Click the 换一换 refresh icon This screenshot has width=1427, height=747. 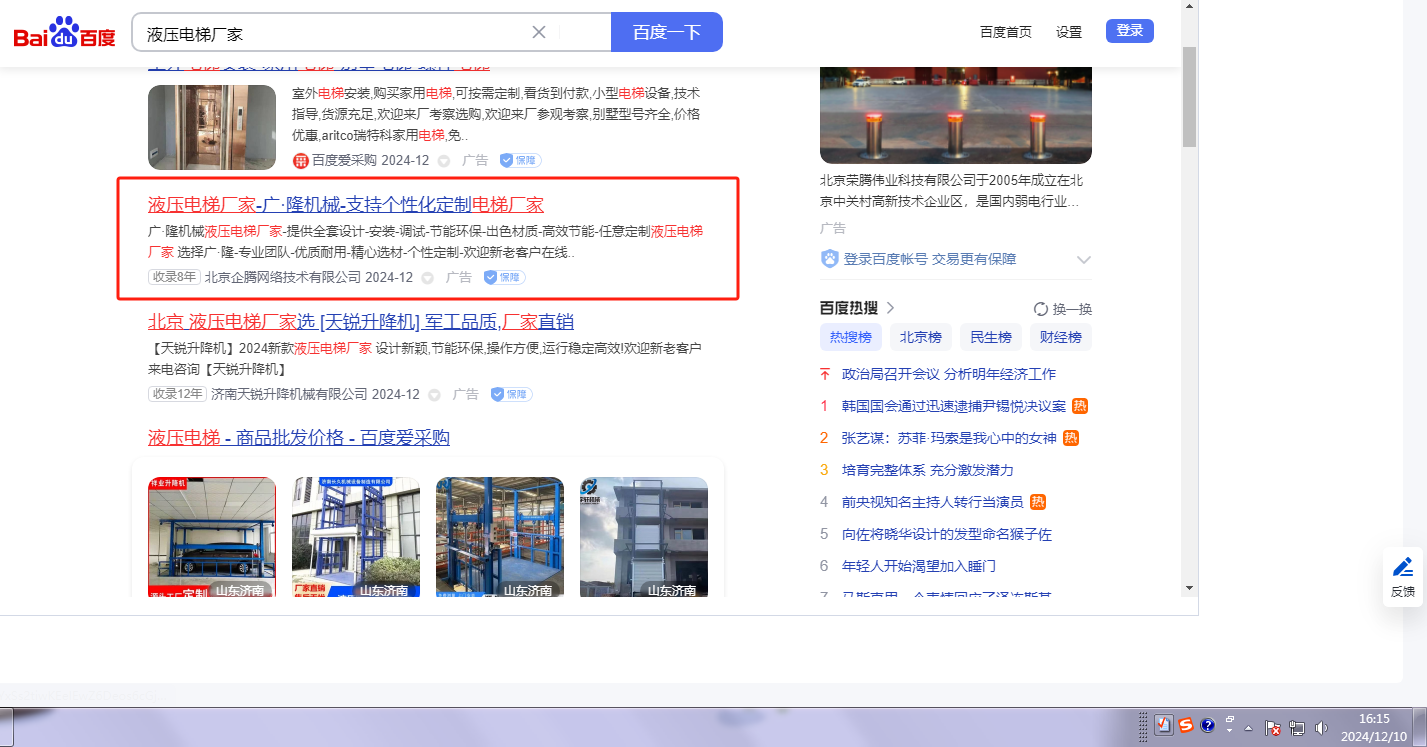(1040, 309)
